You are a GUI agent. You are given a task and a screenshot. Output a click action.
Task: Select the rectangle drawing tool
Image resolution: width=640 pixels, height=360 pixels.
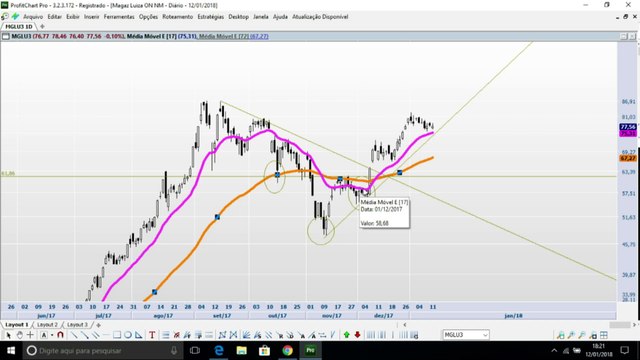[x=117, y=335]
